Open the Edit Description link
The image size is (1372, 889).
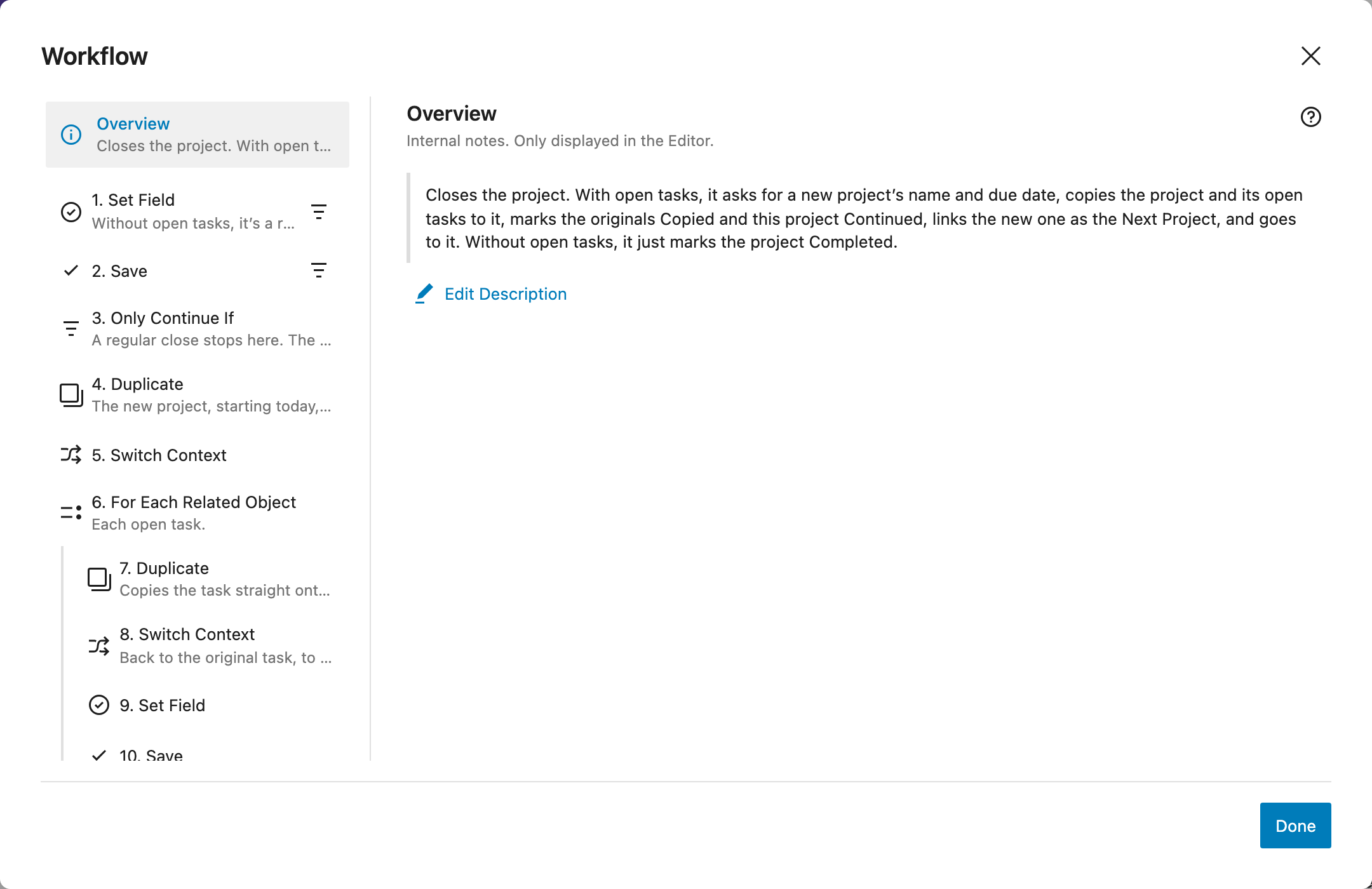point(506,294)
